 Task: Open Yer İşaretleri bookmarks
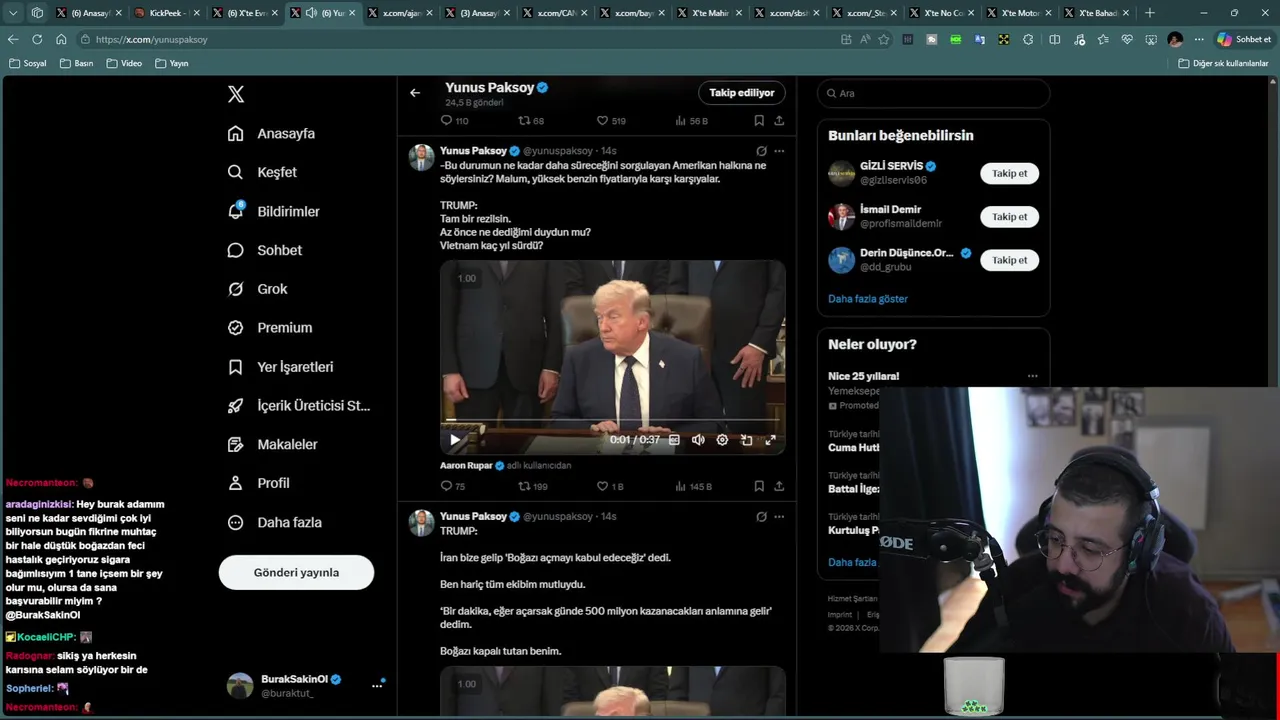point(280,367)
